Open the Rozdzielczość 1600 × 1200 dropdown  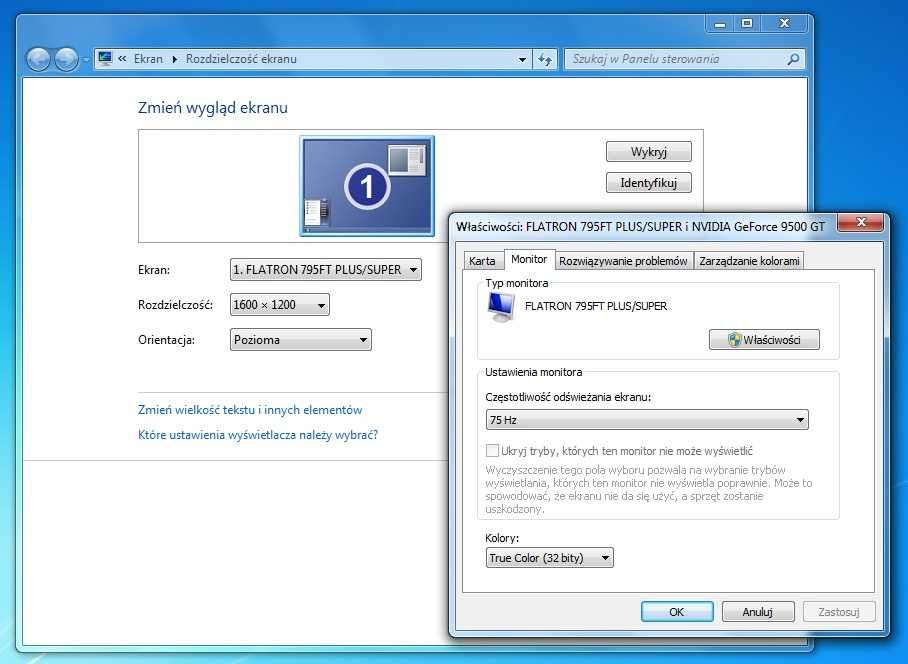pos(280,305)
